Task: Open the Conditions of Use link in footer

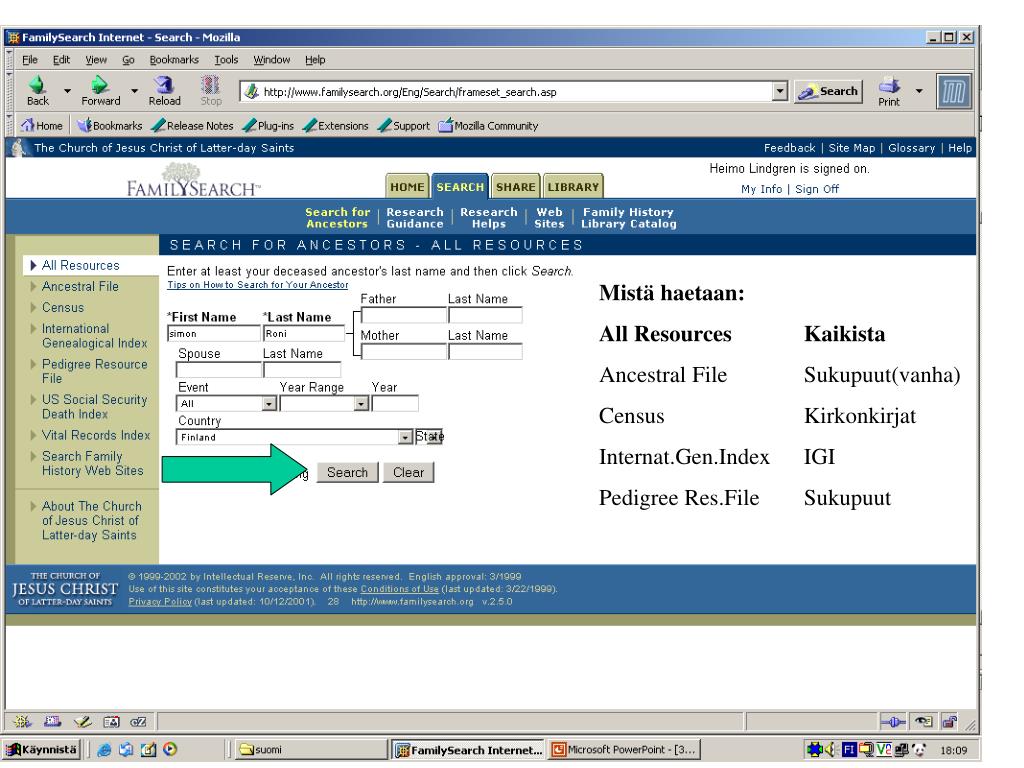Action: [400, 588]
